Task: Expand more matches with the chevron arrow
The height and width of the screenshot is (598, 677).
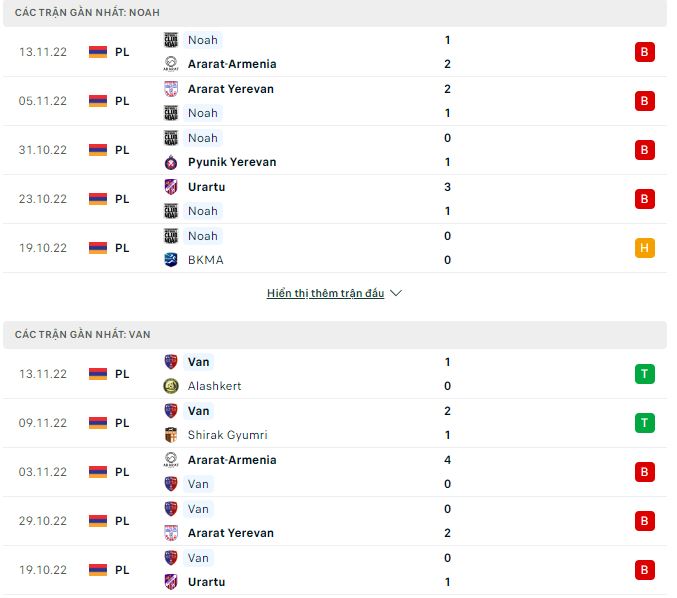Action: click(x=395, y=294)
